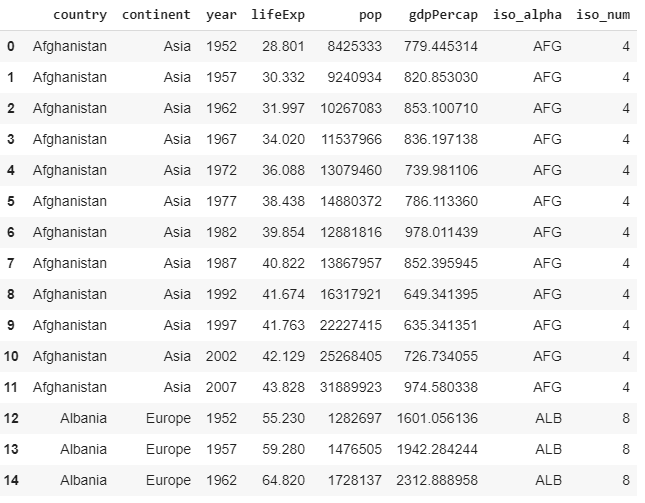Click the 'year' column header
Viewport: 645px width, 503px height.
coord(222,16)
